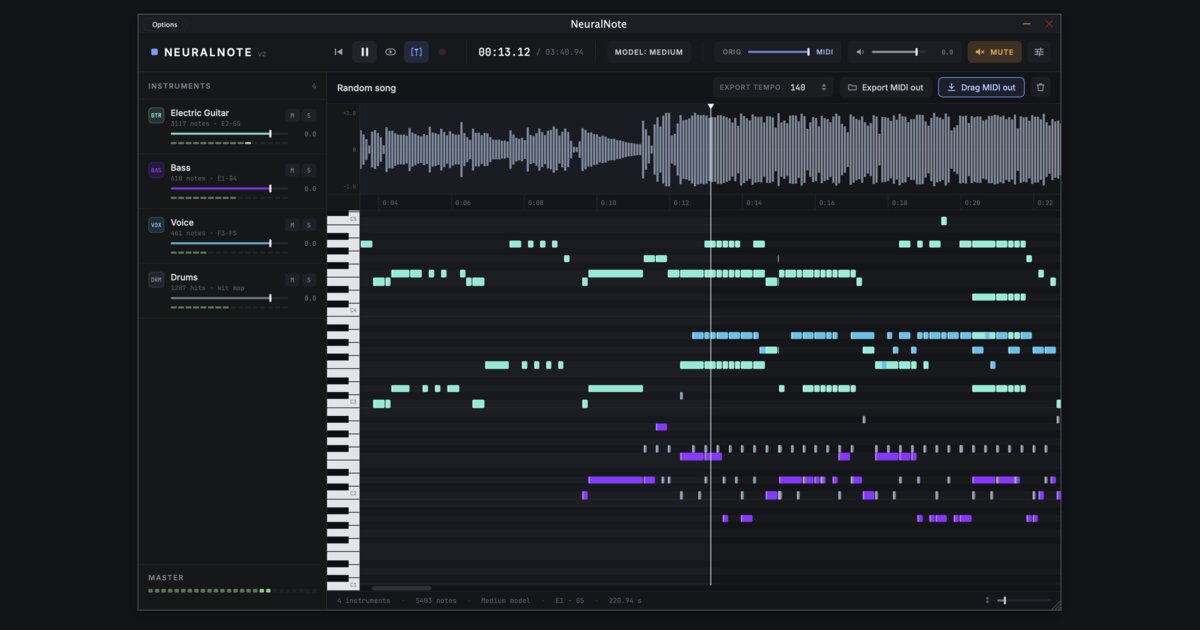Click the horizontal piano roll scrollbar

coord(401,588)
